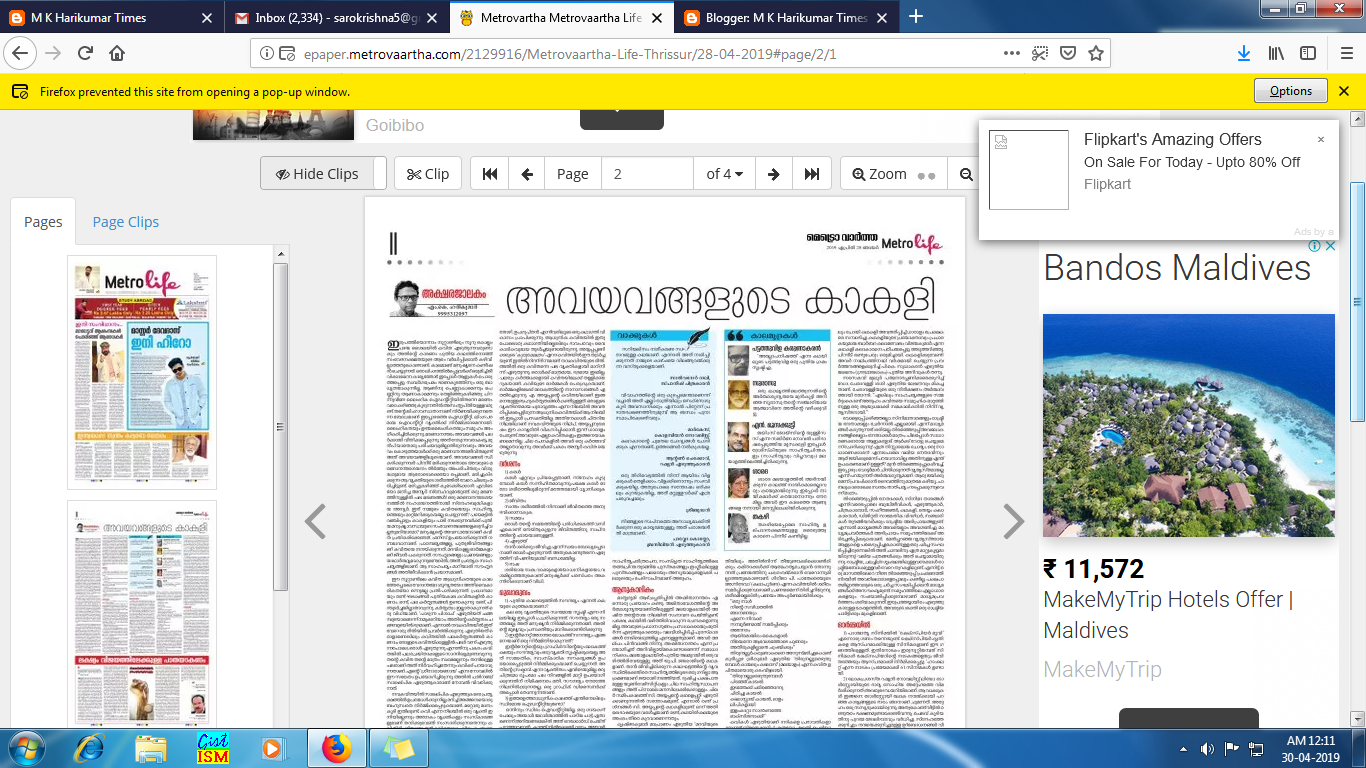
Task: Go back to the previous e-paper page
Action: pos(527,174)
